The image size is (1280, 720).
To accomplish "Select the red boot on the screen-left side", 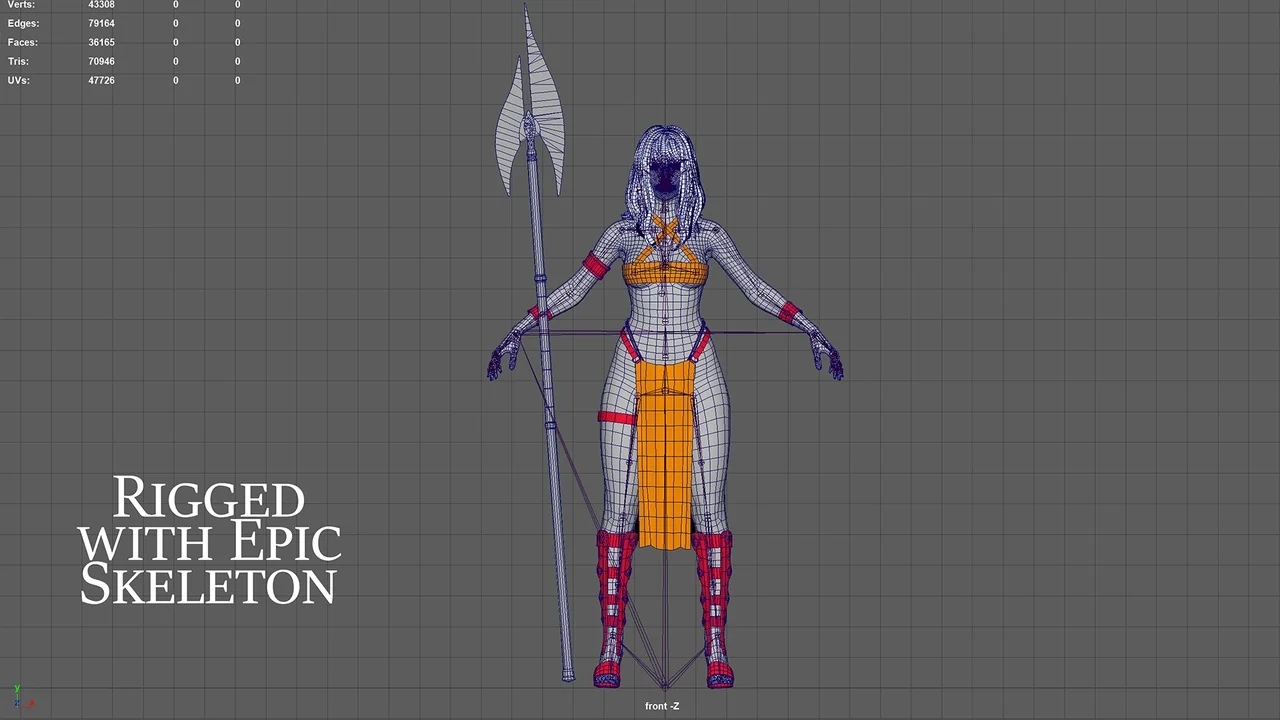I will point(615,610).
